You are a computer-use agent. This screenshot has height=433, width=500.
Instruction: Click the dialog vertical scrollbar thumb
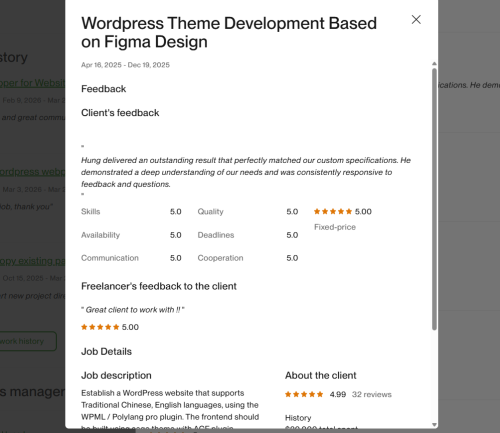click(x=434, y=199)
